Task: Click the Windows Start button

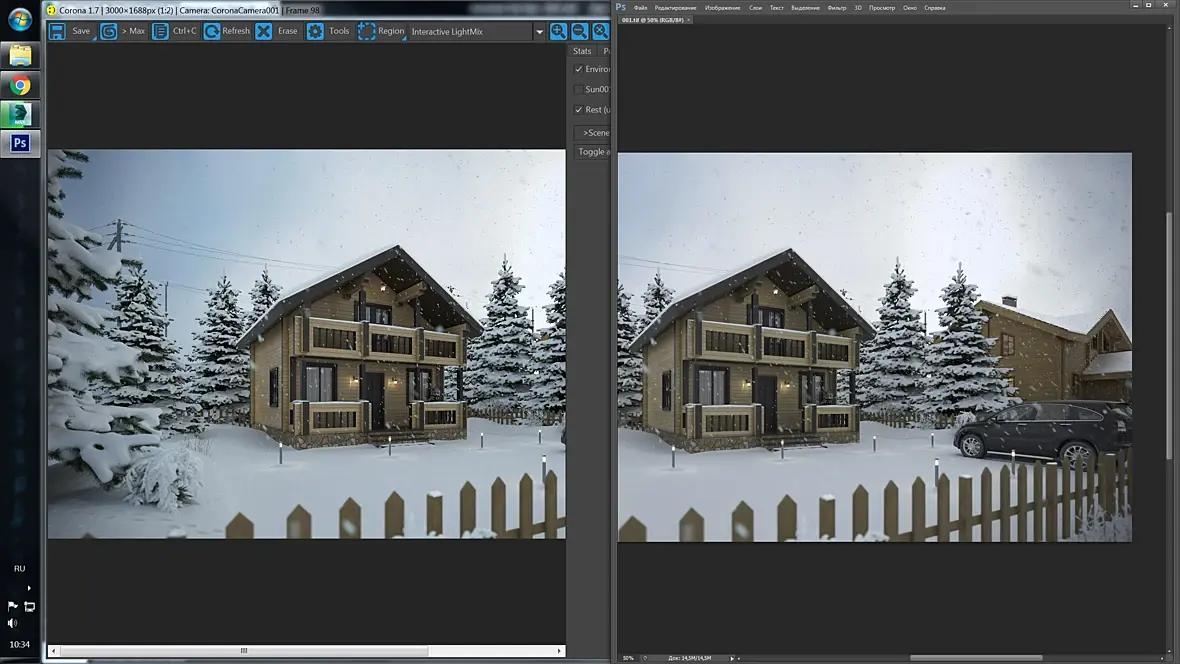Action: (20, 19)
